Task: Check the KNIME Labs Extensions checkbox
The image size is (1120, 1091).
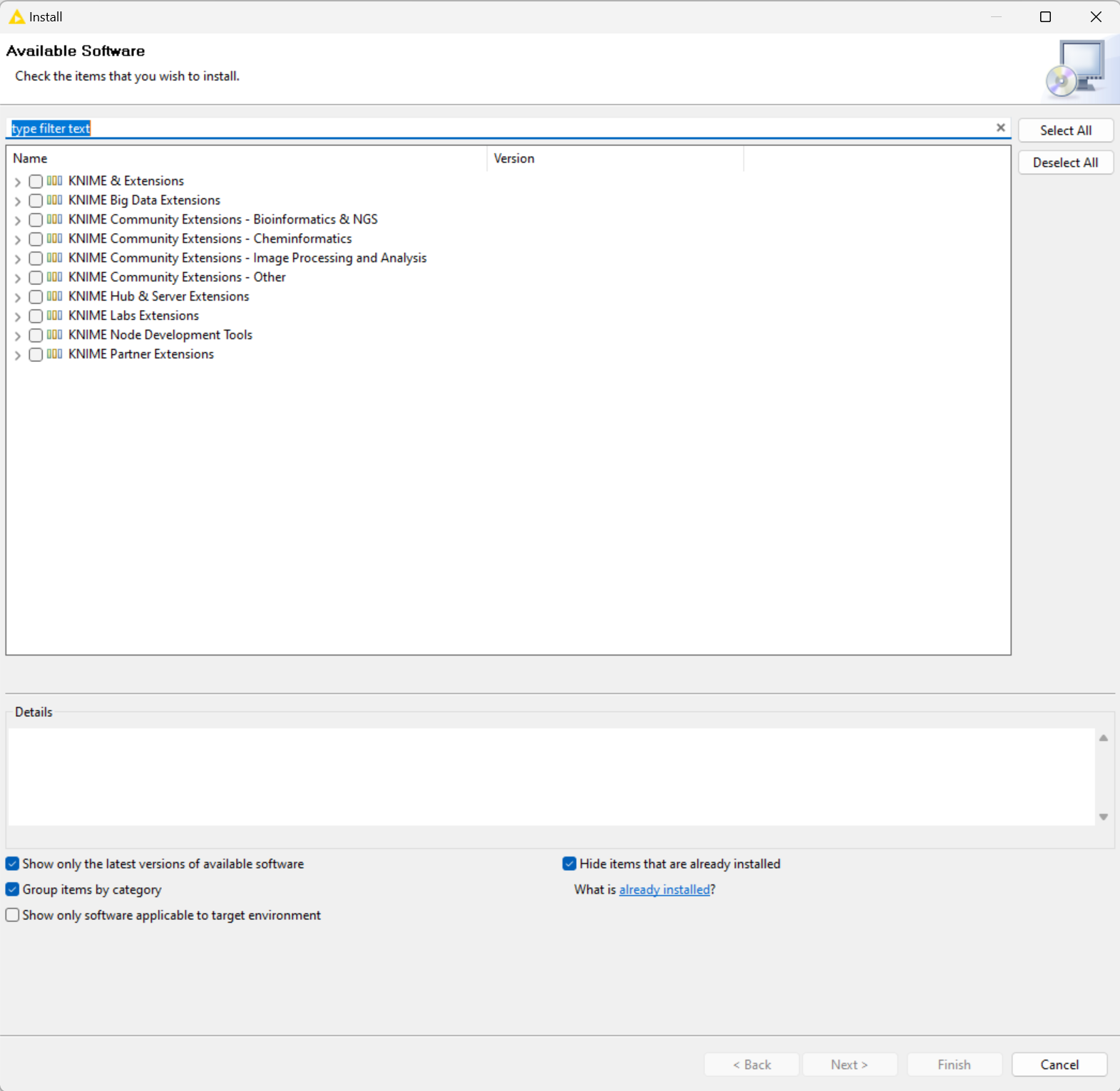Action: pyautogui.click(x=36, y=316)
